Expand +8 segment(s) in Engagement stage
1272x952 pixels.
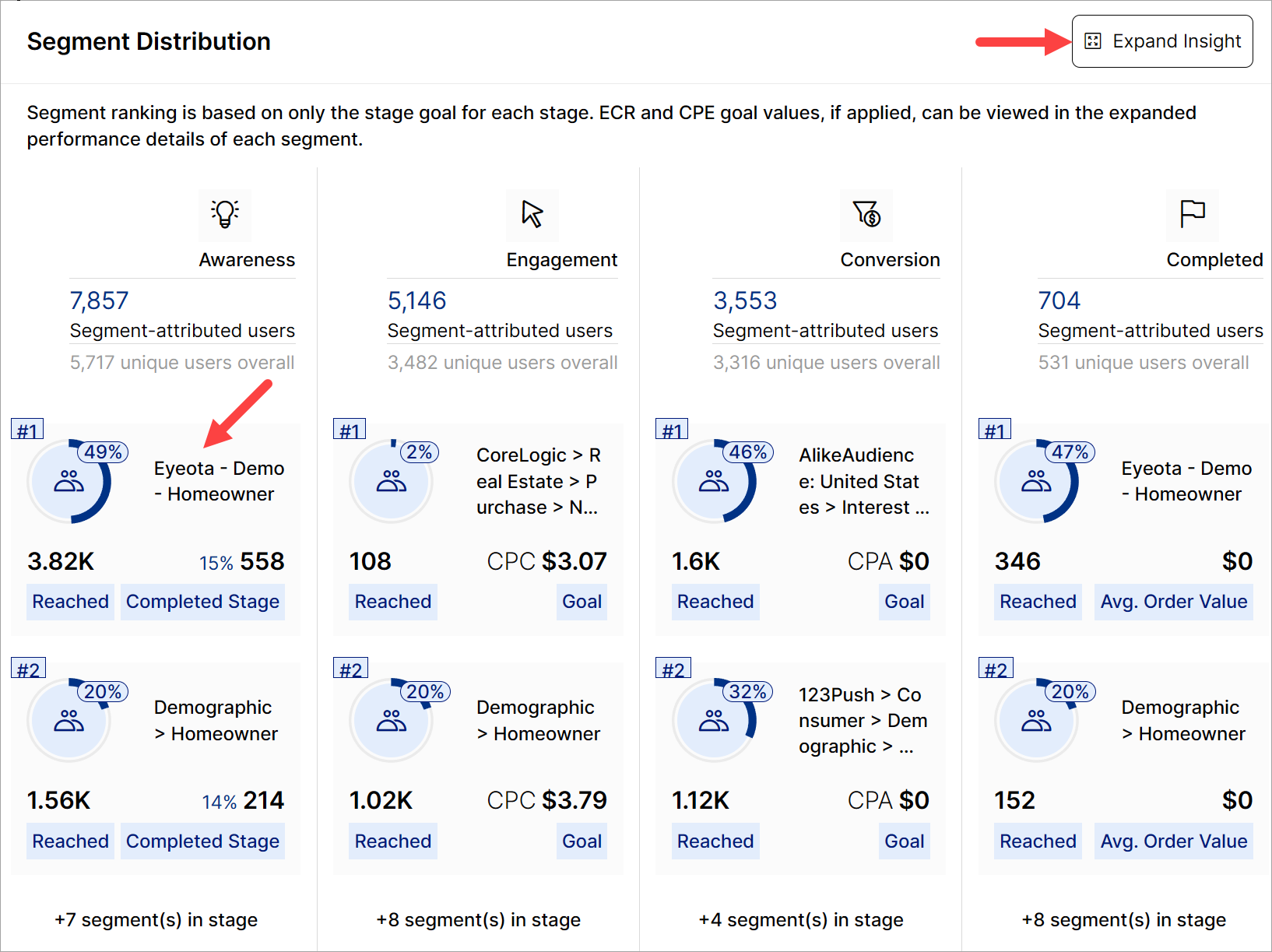[x=478, y=920]
